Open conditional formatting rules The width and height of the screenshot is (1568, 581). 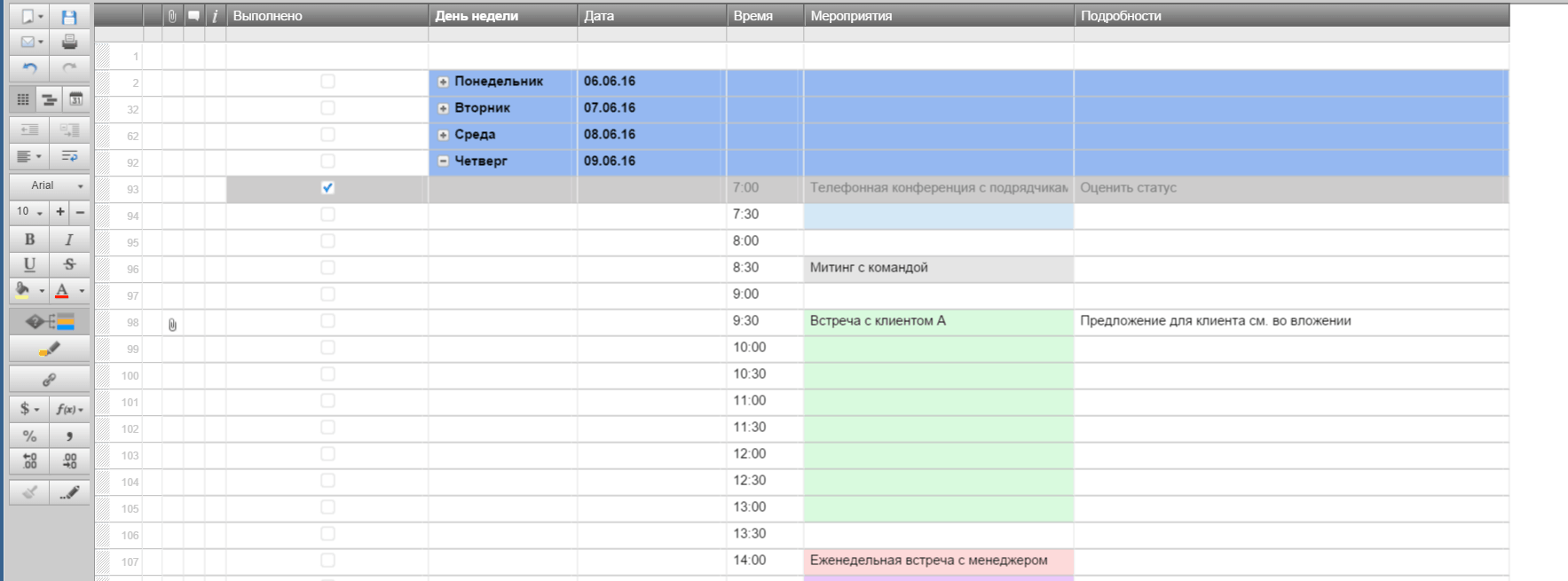[50, 321]
